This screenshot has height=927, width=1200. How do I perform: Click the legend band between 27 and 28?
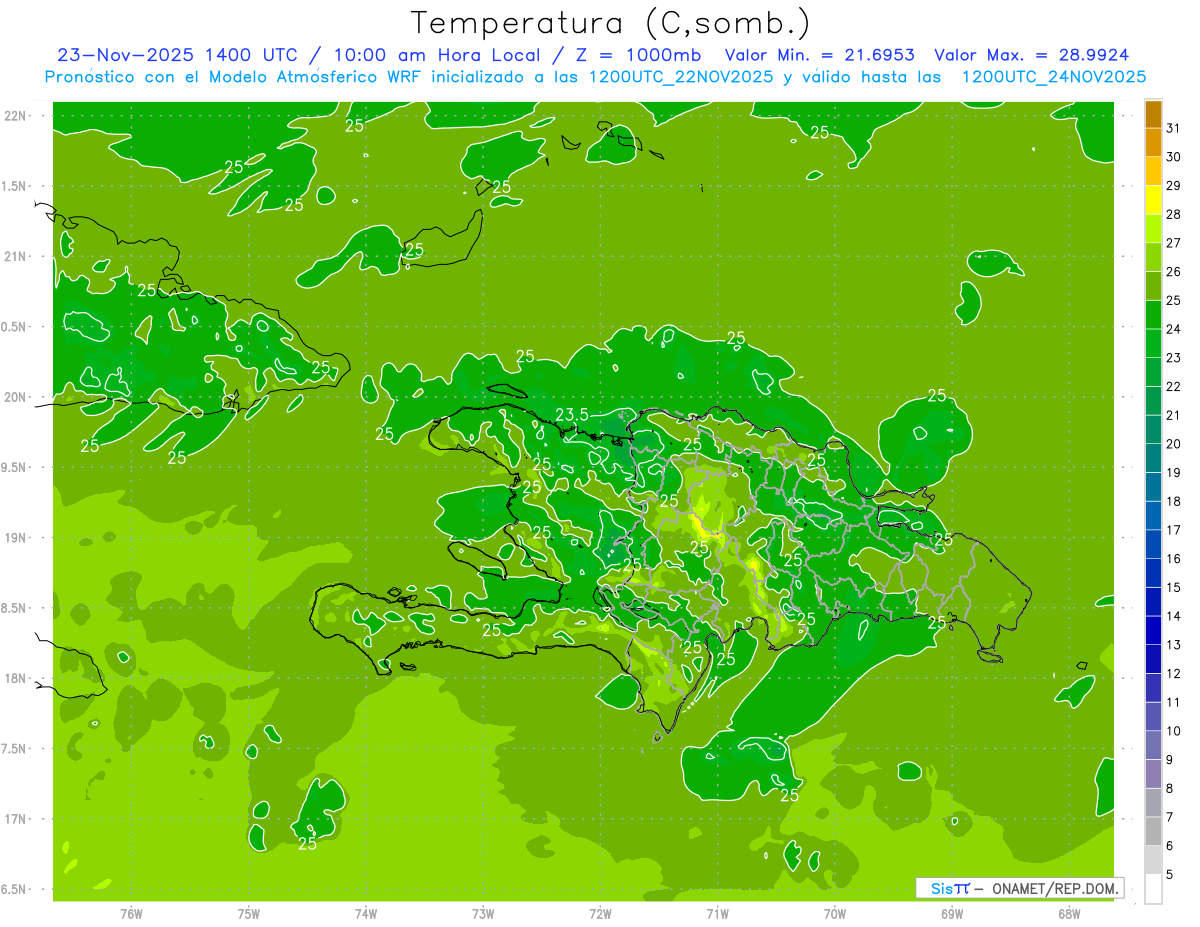click(x=1153, y=229)
